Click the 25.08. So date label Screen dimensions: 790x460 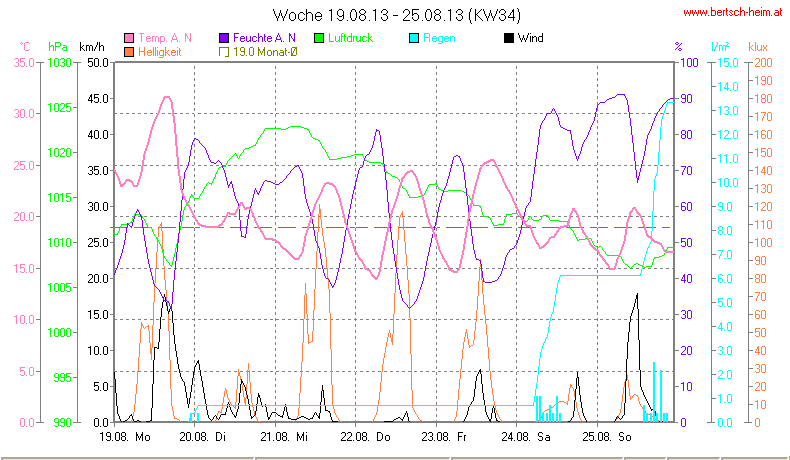pyautogui.click(x=607, y=437)
